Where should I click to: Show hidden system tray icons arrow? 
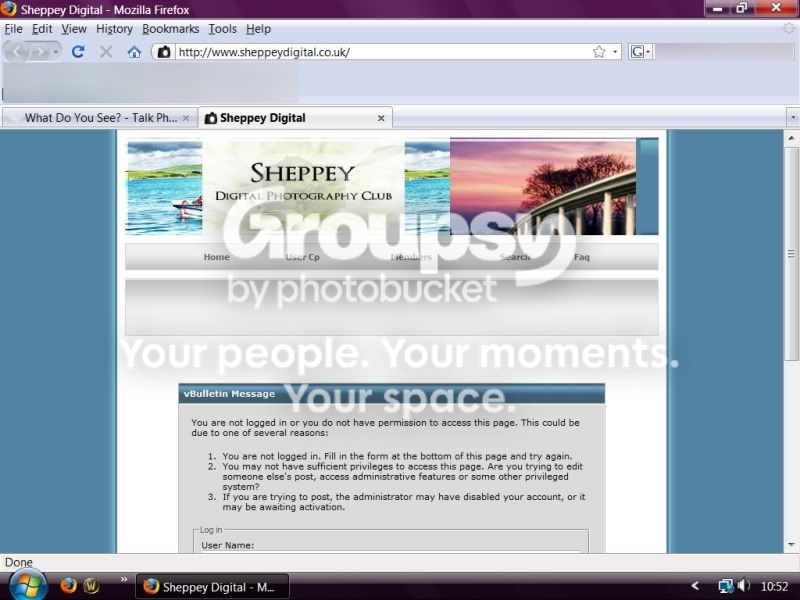point(695,586)
